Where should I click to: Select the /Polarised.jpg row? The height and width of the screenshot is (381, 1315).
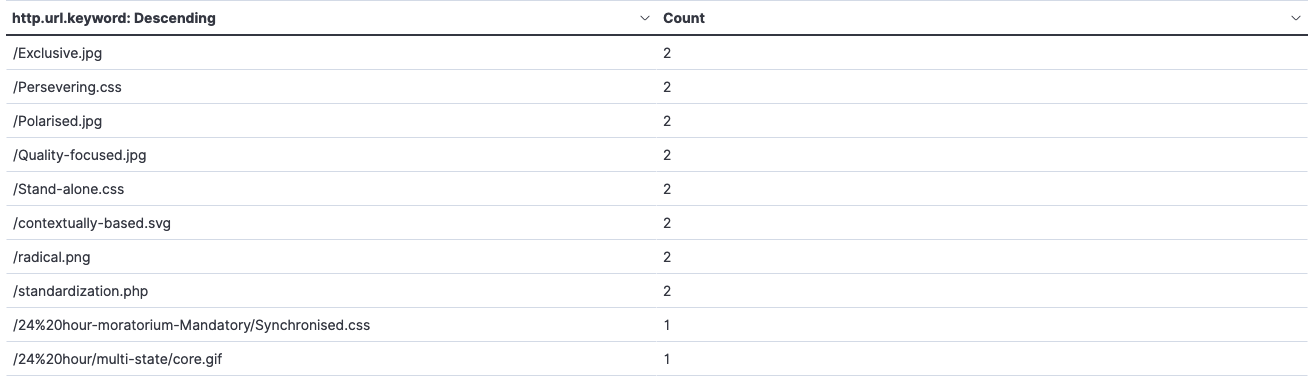(657, 121)
